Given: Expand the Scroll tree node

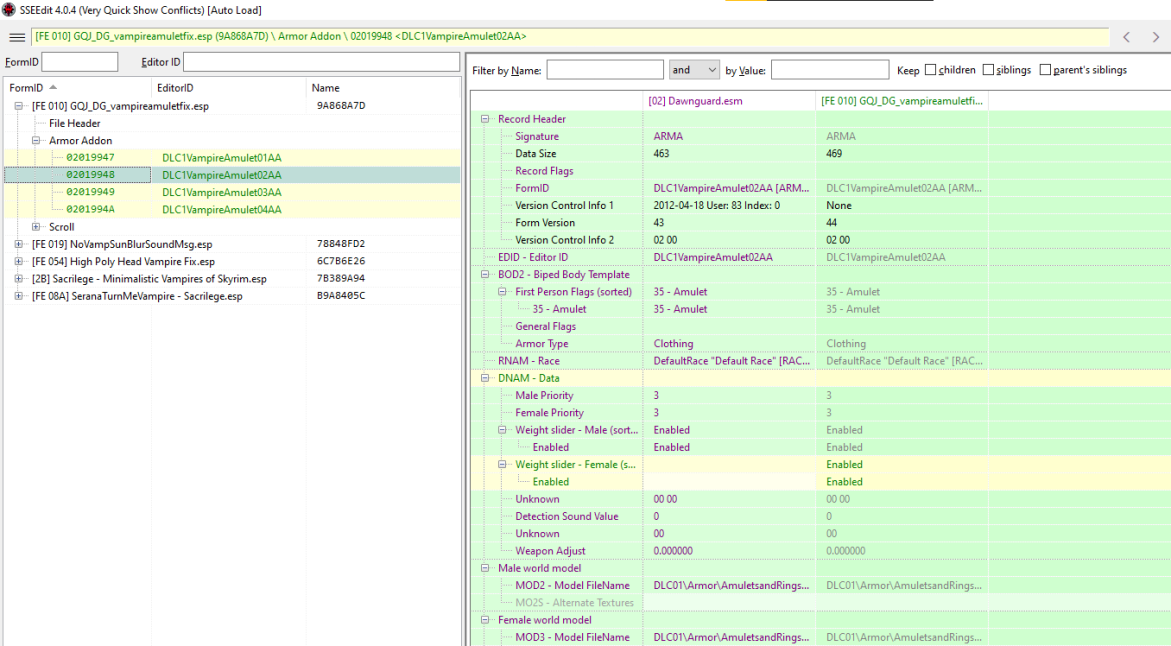Looking at the screenshot, I should pyautogui.click(x=37, y=226).
